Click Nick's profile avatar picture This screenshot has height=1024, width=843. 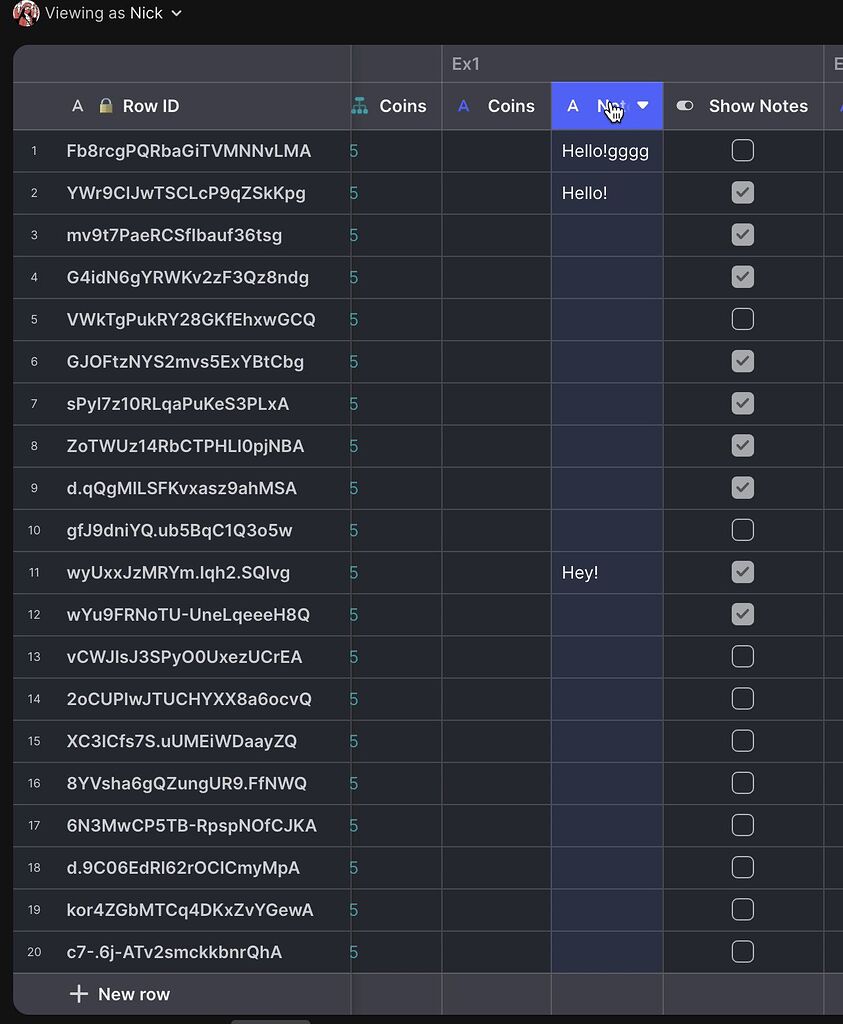[x=24, y=13]
